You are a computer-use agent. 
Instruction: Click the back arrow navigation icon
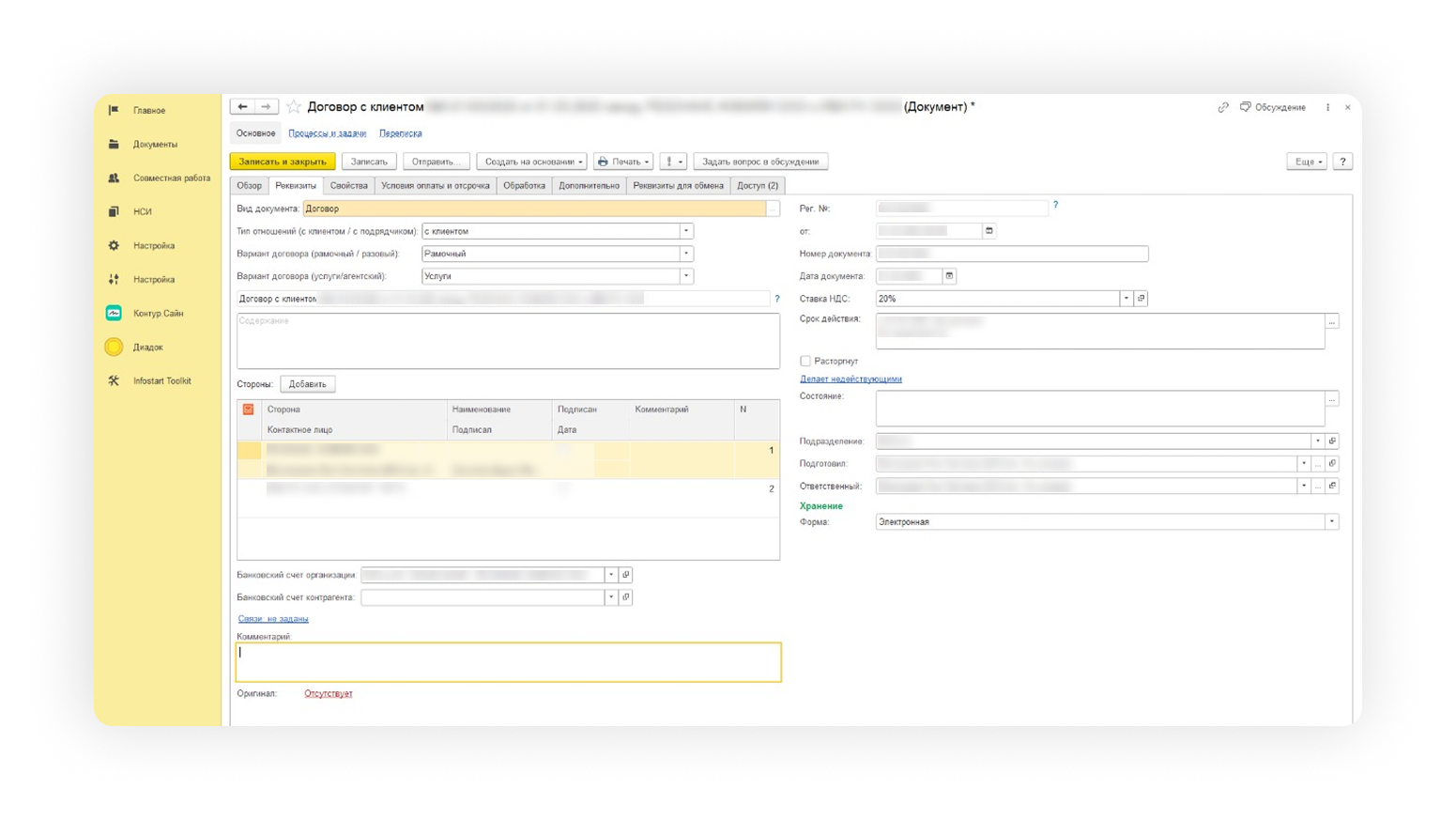coord(242,107)
